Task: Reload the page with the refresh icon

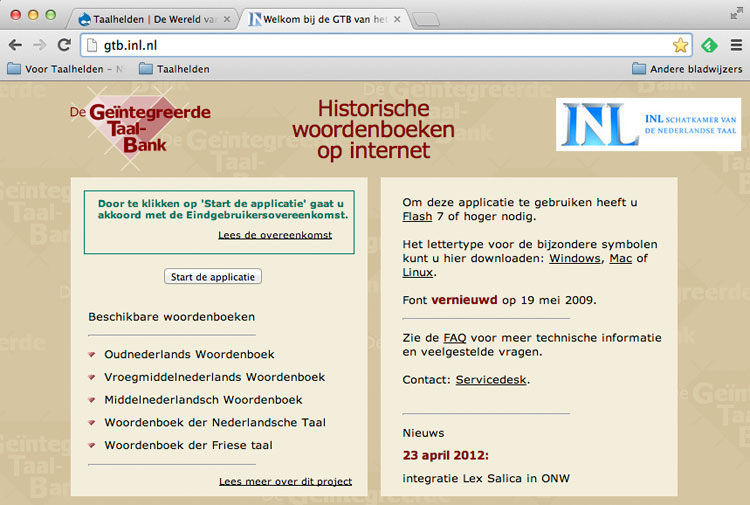Action: [64, 45]
